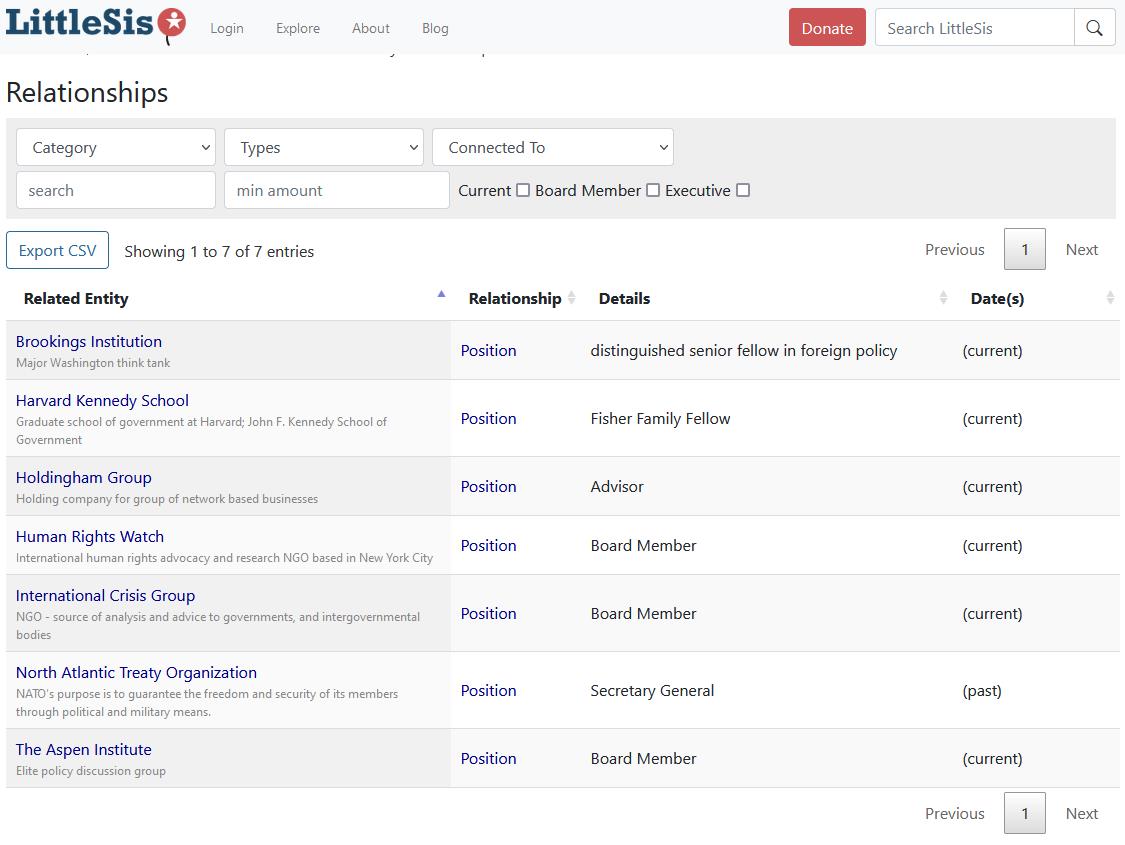This screenshot has width=1125, height=845.
Task: Open the Category dropdown
Action: click(116, 147)
